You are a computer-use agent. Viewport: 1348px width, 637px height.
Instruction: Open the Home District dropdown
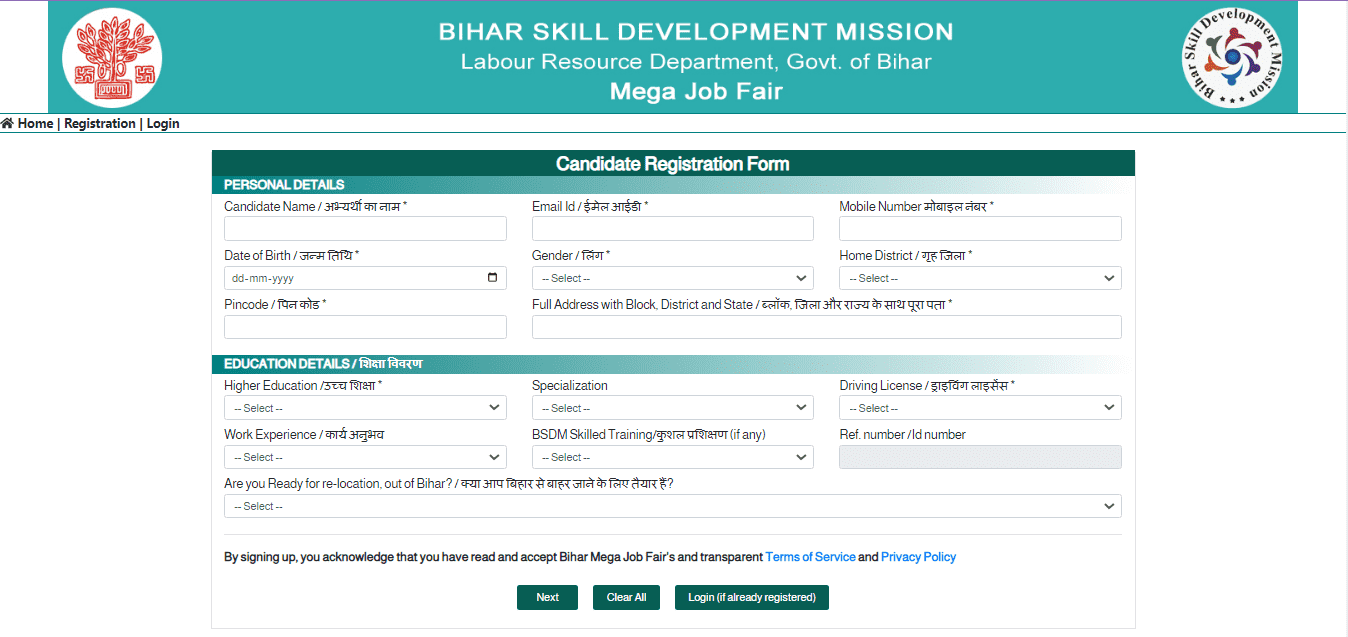pos(979,278)
